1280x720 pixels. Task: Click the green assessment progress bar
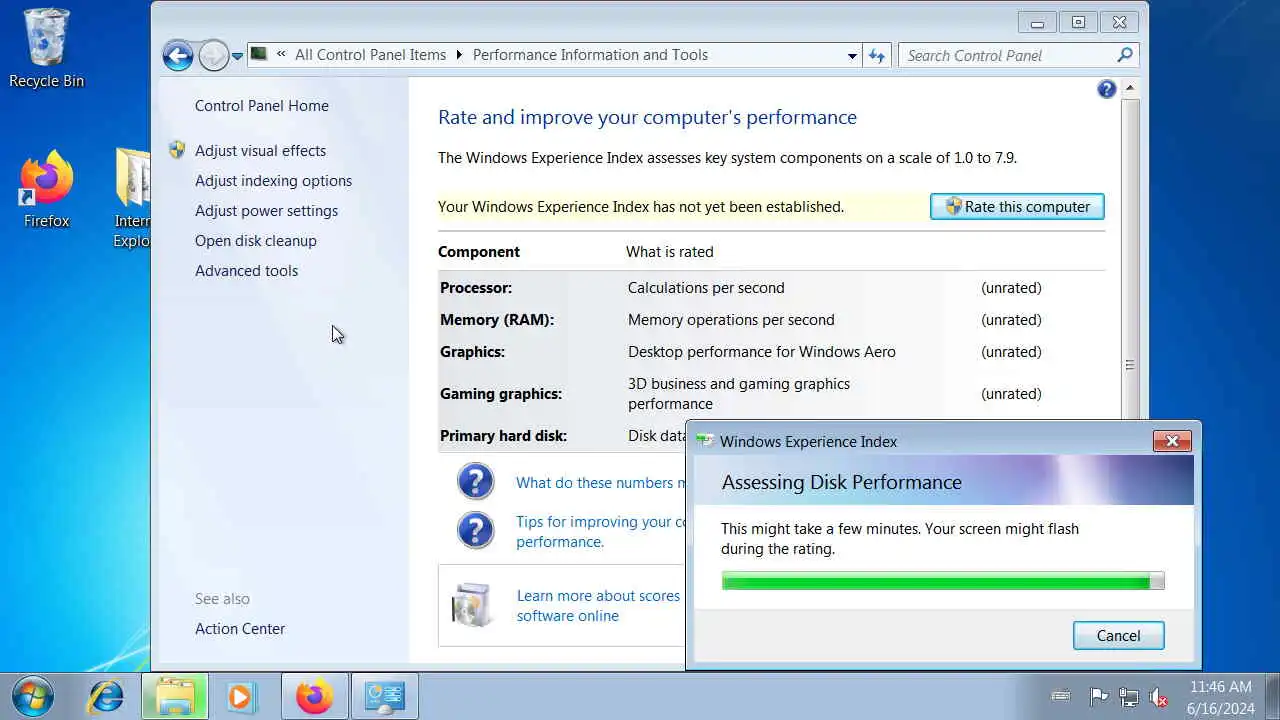(943, 581)
